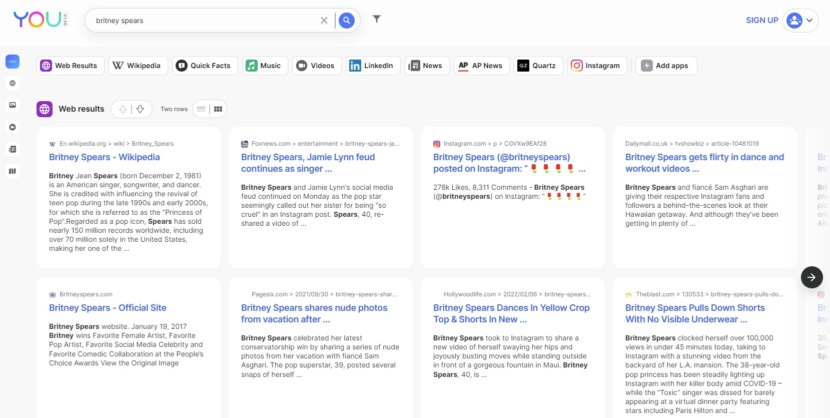Click the Add apps button
Viewport: 830px width, 418px height.
coord(666,66)
